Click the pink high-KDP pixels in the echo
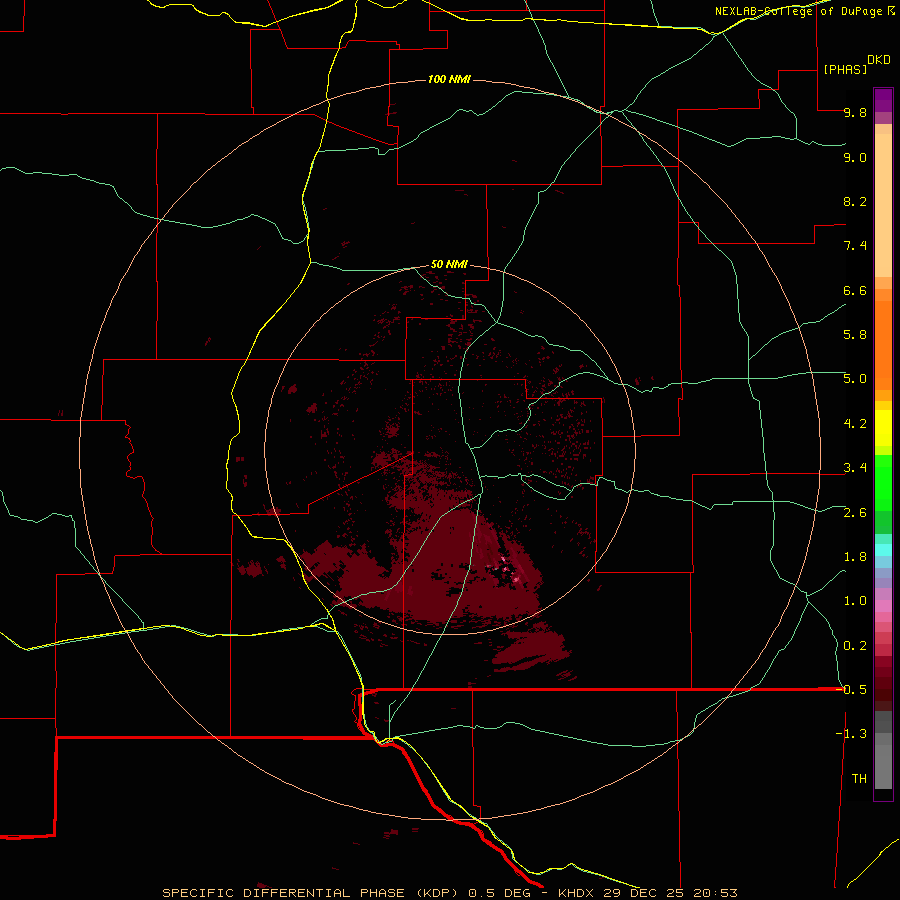The height and width of the screenshot is (900, 900). pyautogui.click(x=507, y=571)
